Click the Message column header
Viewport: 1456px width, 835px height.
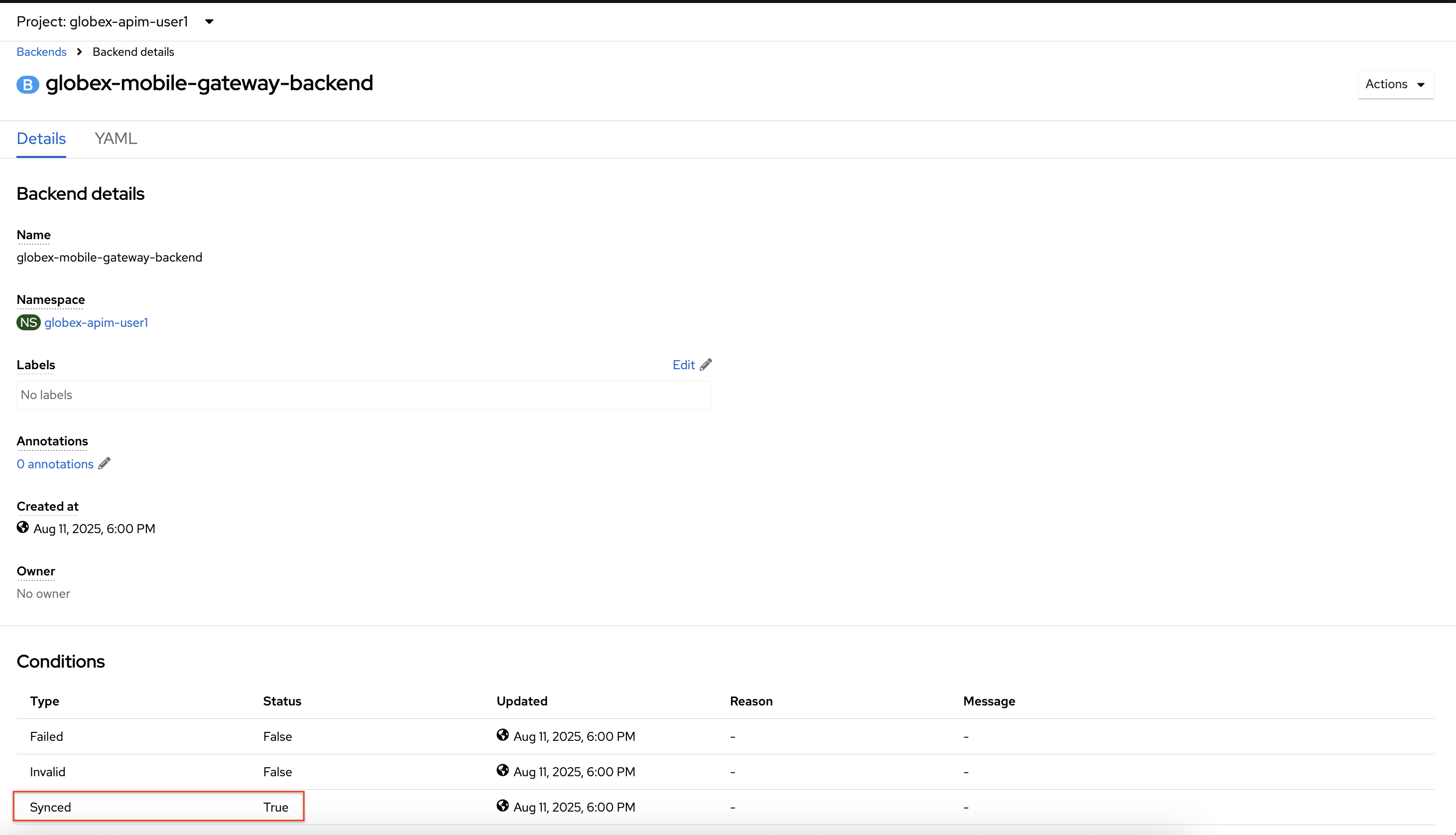point(989,701)
